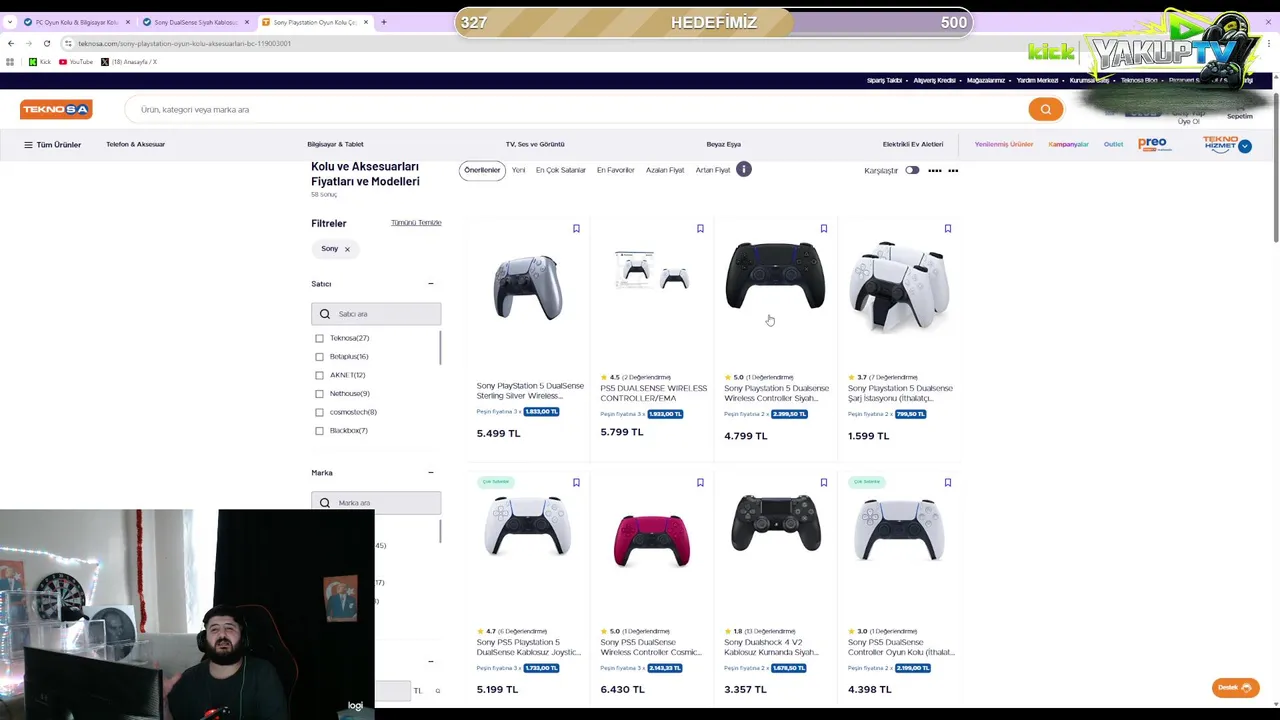Open the Kick bookmark
Viewport: 1280px width, 720px height.
point(40,62)
